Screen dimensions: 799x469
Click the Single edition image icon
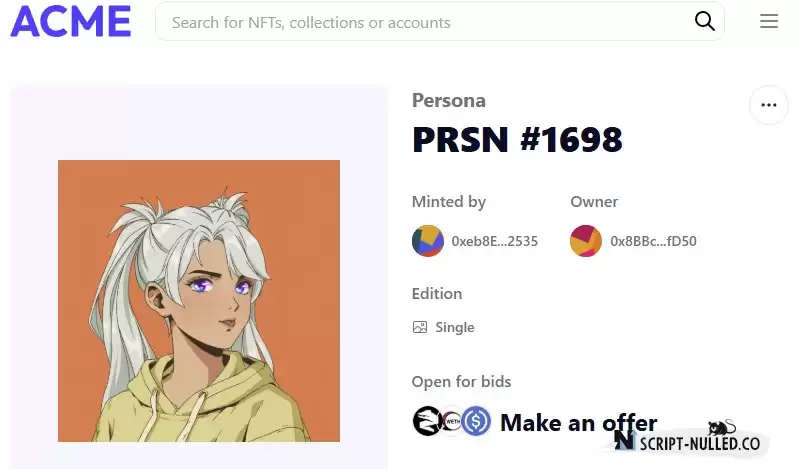[x=420, y=327]
